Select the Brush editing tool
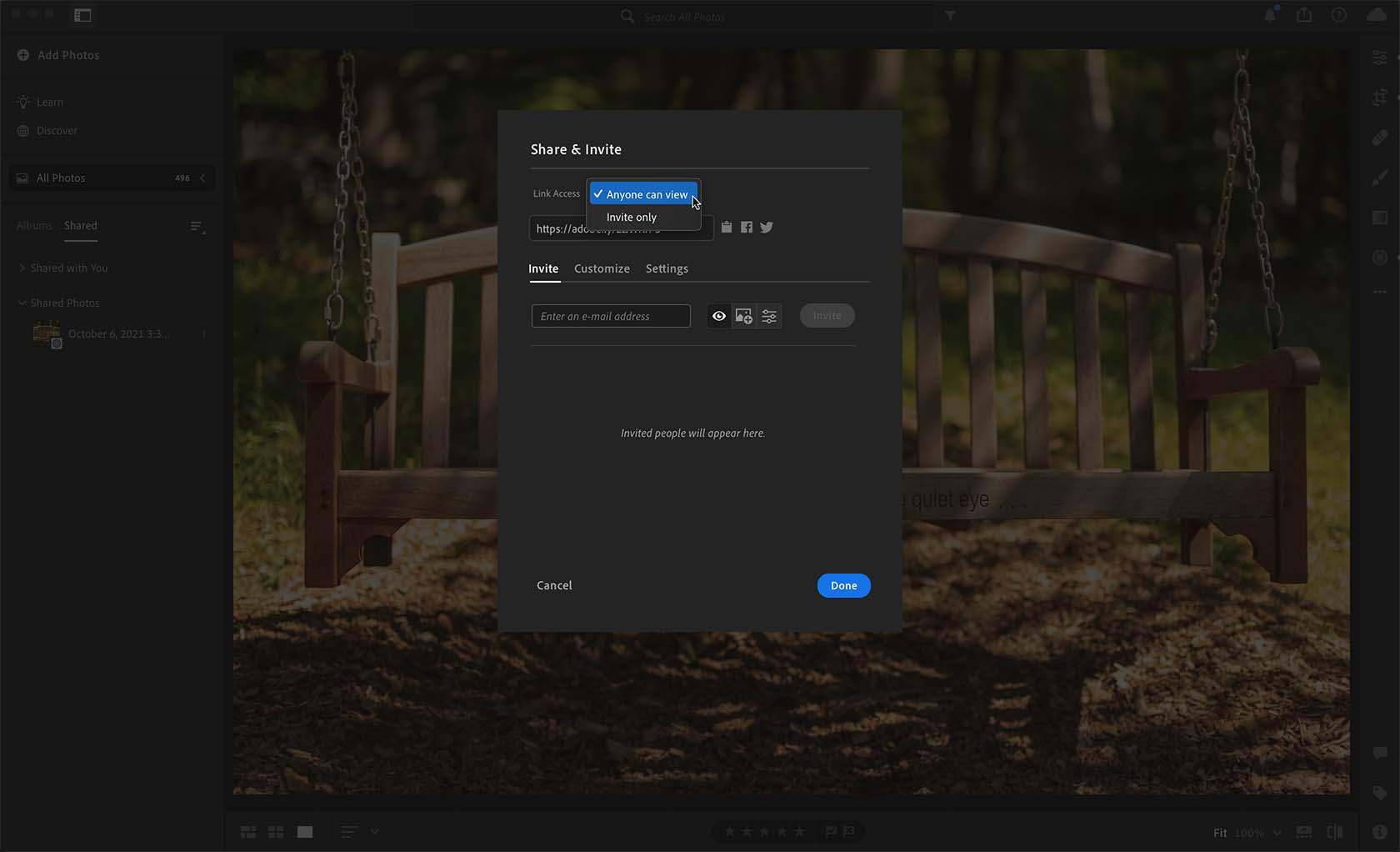The height and width of the screenshot is (852, 1400). tap(1381, 178)
